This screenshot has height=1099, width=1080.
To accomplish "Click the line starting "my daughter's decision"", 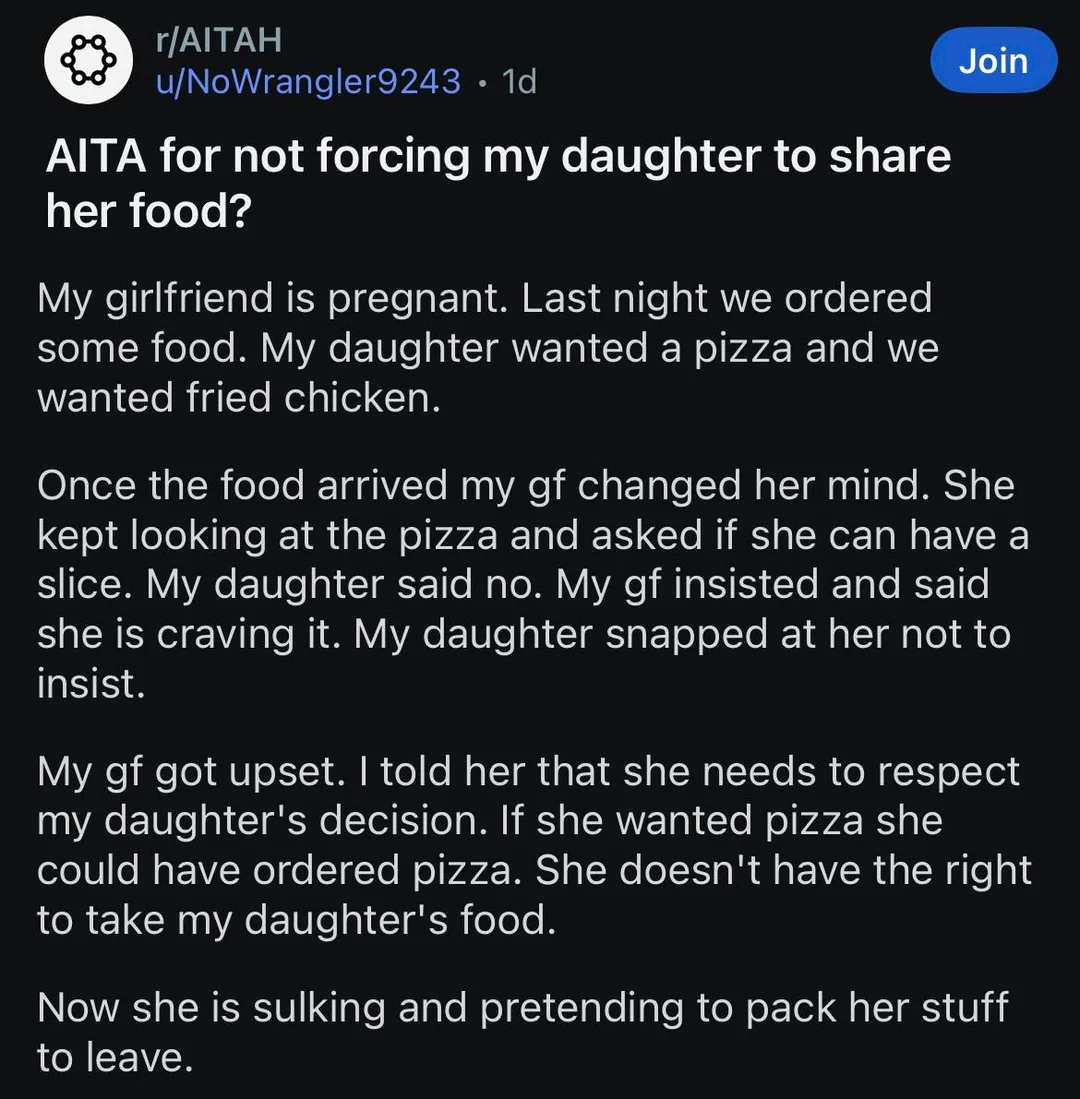I will click(x=490, y=821).
